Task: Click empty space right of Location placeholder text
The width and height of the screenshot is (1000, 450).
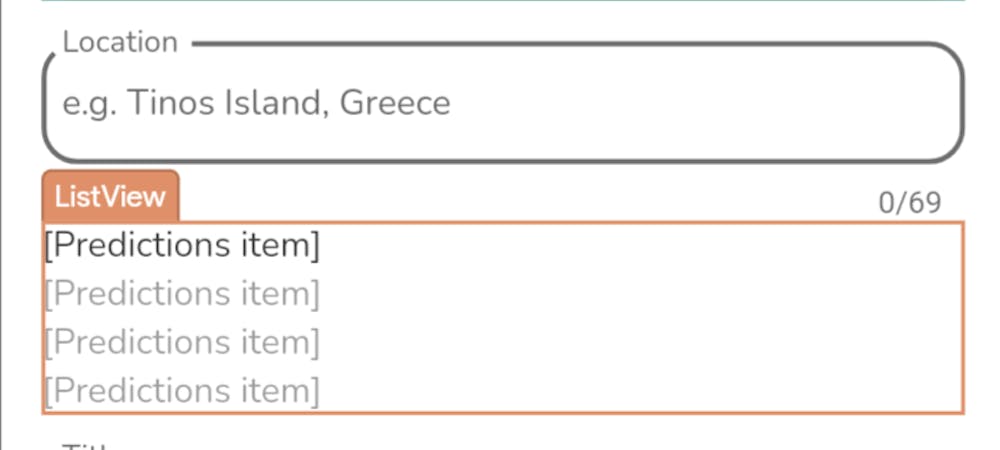Action: pyautogui.click(x=700, y=103)
